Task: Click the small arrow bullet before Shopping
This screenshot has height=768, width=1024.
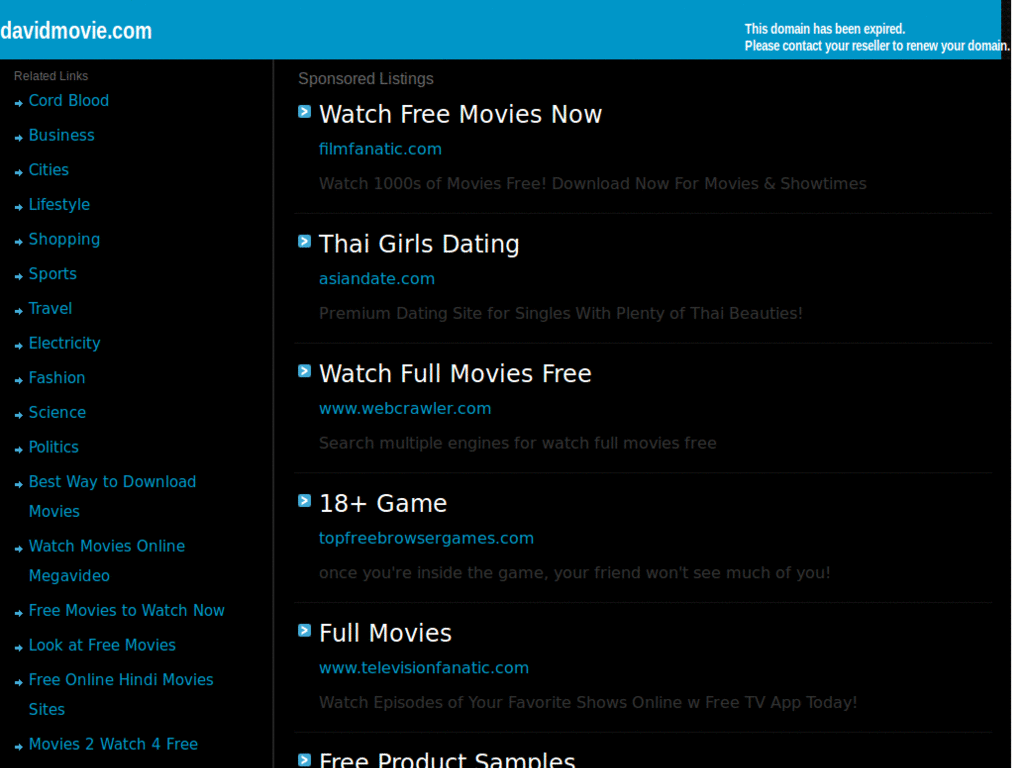Action: [18, 242]
